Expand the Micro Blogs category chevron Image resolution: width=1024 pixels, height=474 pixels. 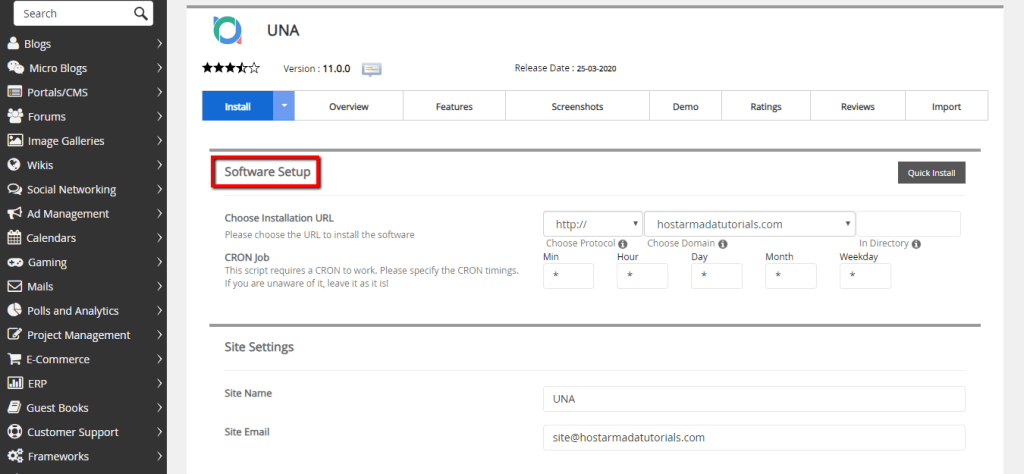pyautogui.click(x=159, y=68)
